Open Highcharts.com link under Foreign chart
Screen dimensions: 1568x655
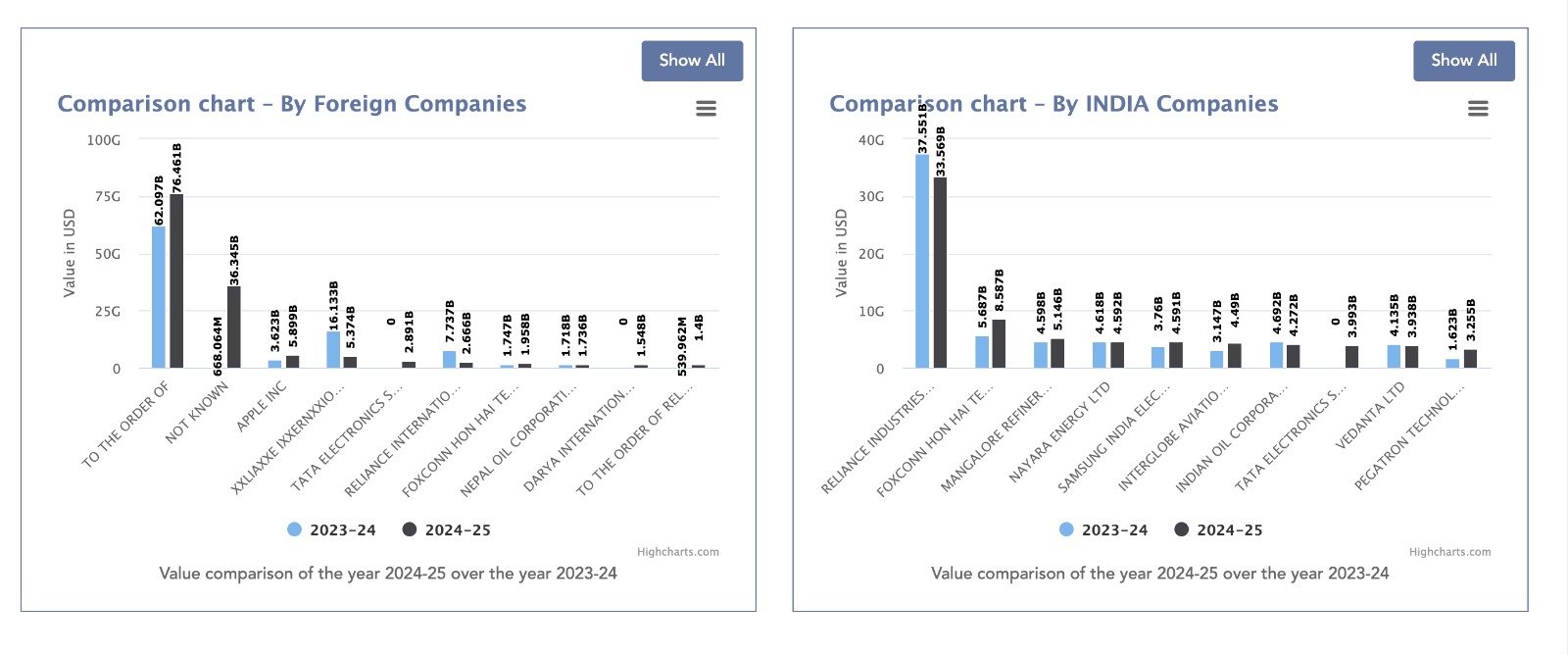[x=677, y=552]
